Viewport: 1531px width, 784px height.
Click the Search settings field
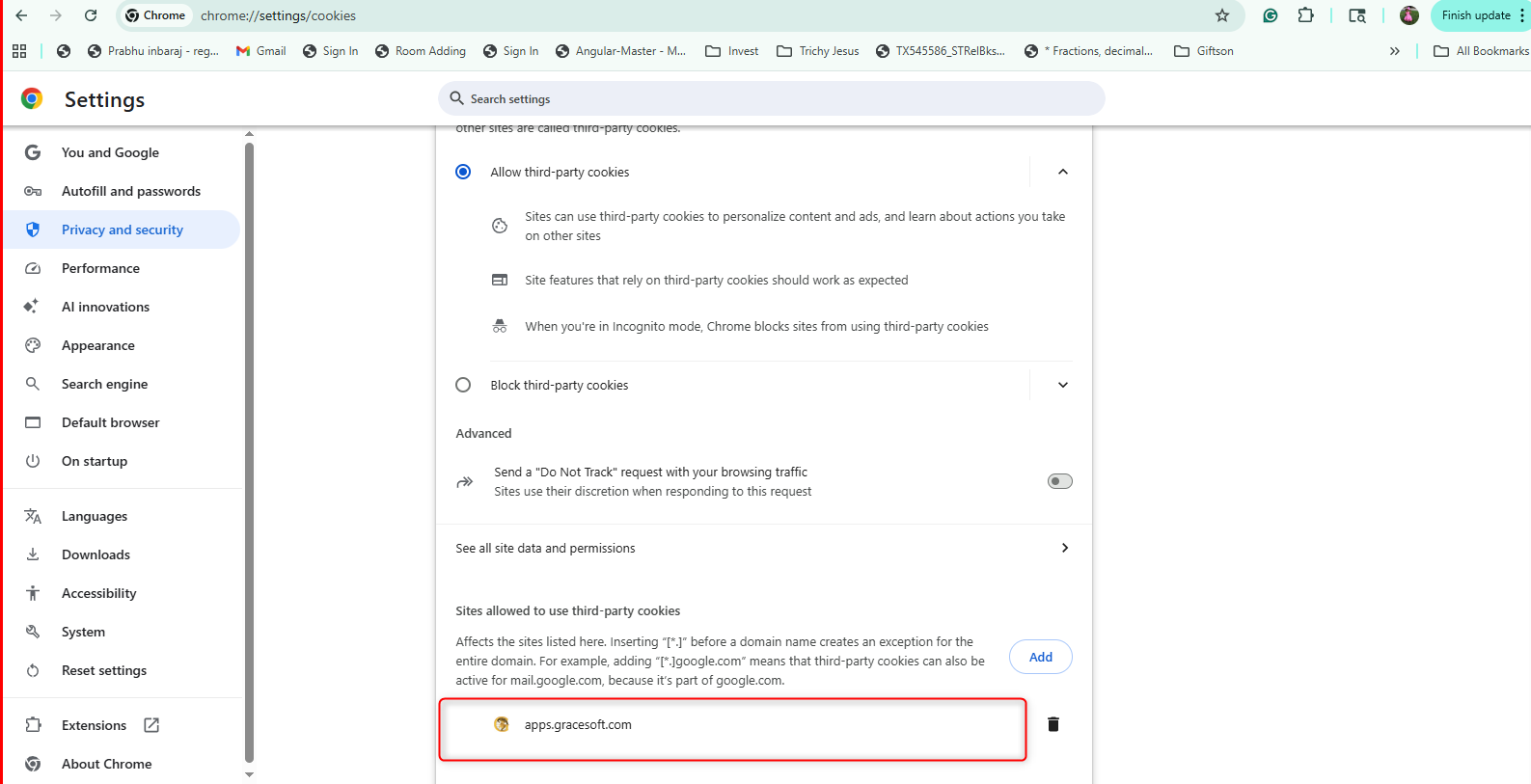772,98
